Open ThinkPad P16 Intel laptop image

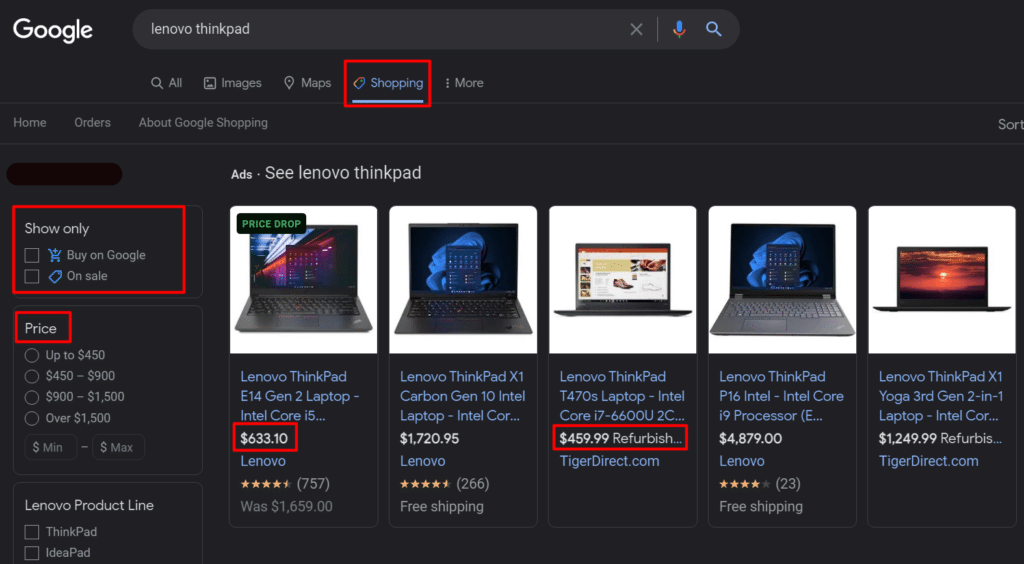point(782,280)
